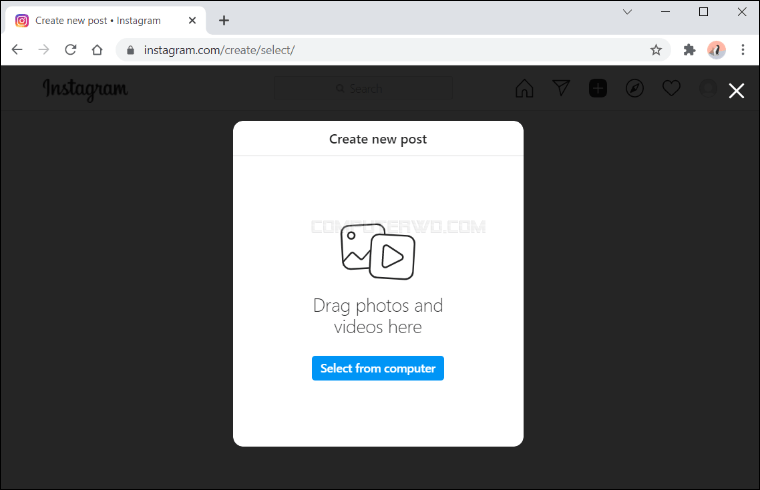Open Instagram home feed icon
Viewport: 760px width, 490px height.
tap(524, 89)
